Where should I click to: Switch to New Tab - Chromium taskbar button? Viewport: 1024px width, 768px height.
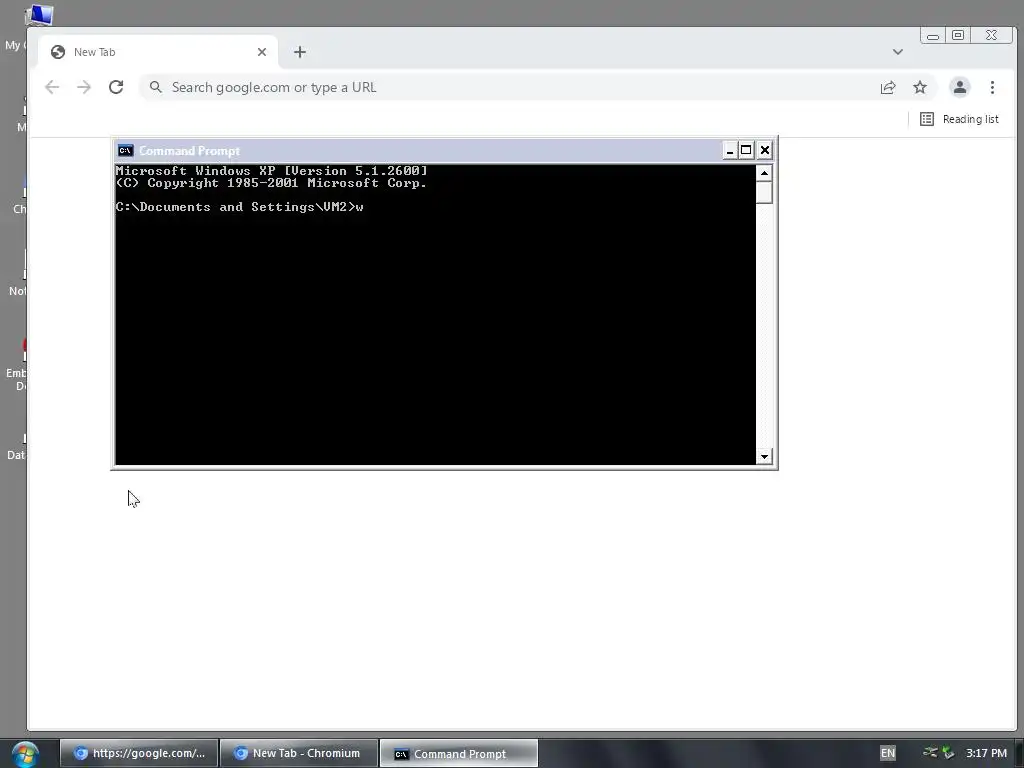[299, 753]
